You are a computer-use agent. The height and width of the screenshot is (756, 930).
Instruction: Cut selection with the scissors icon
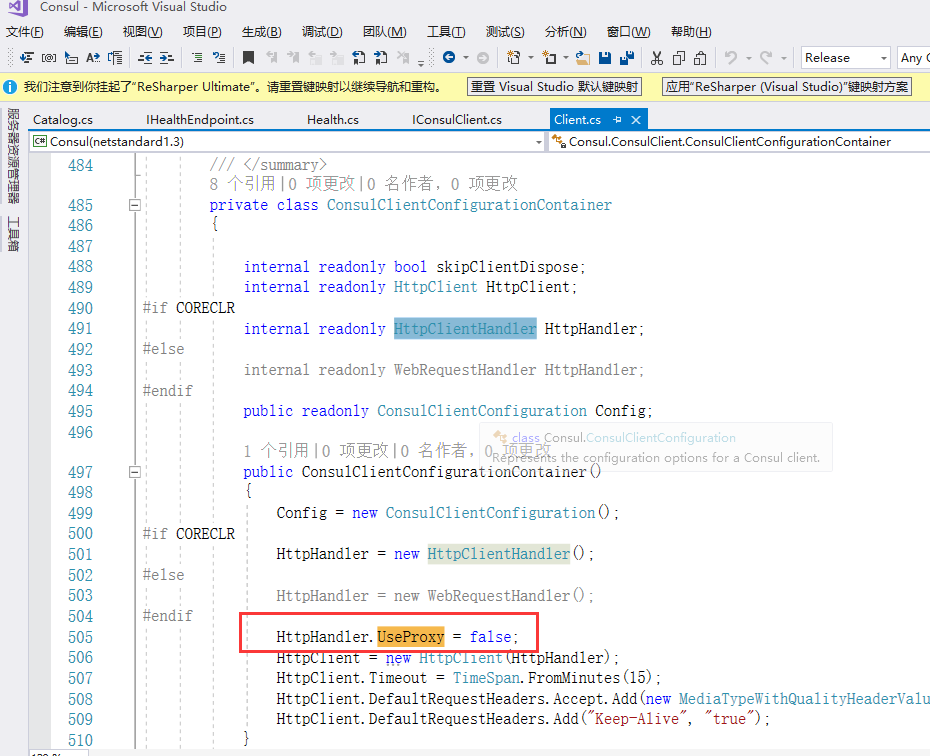pyautogui.click(x=657, y=58)
